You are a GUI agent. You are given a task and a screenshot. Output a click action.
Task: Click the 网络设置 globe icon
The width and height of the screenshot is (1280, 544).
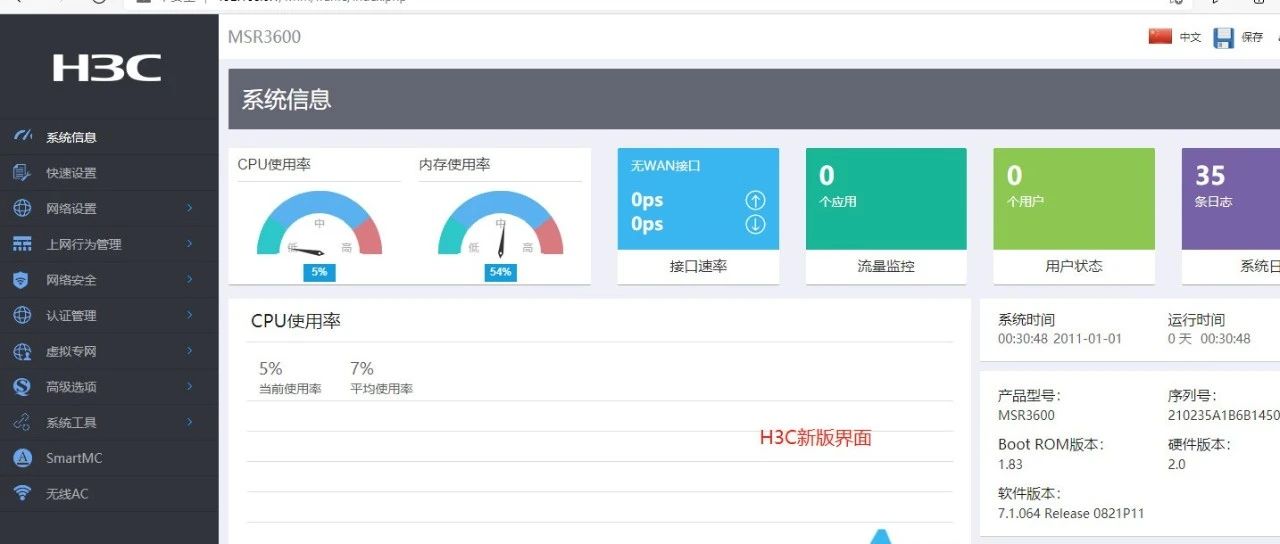[22, 208]
